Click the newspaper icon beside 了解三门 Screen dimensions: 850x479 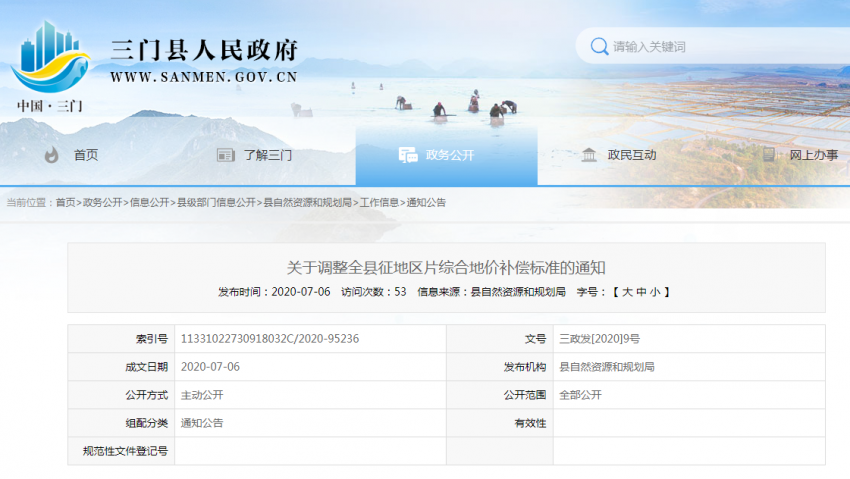pyautogui.click(x=226, y=155)
